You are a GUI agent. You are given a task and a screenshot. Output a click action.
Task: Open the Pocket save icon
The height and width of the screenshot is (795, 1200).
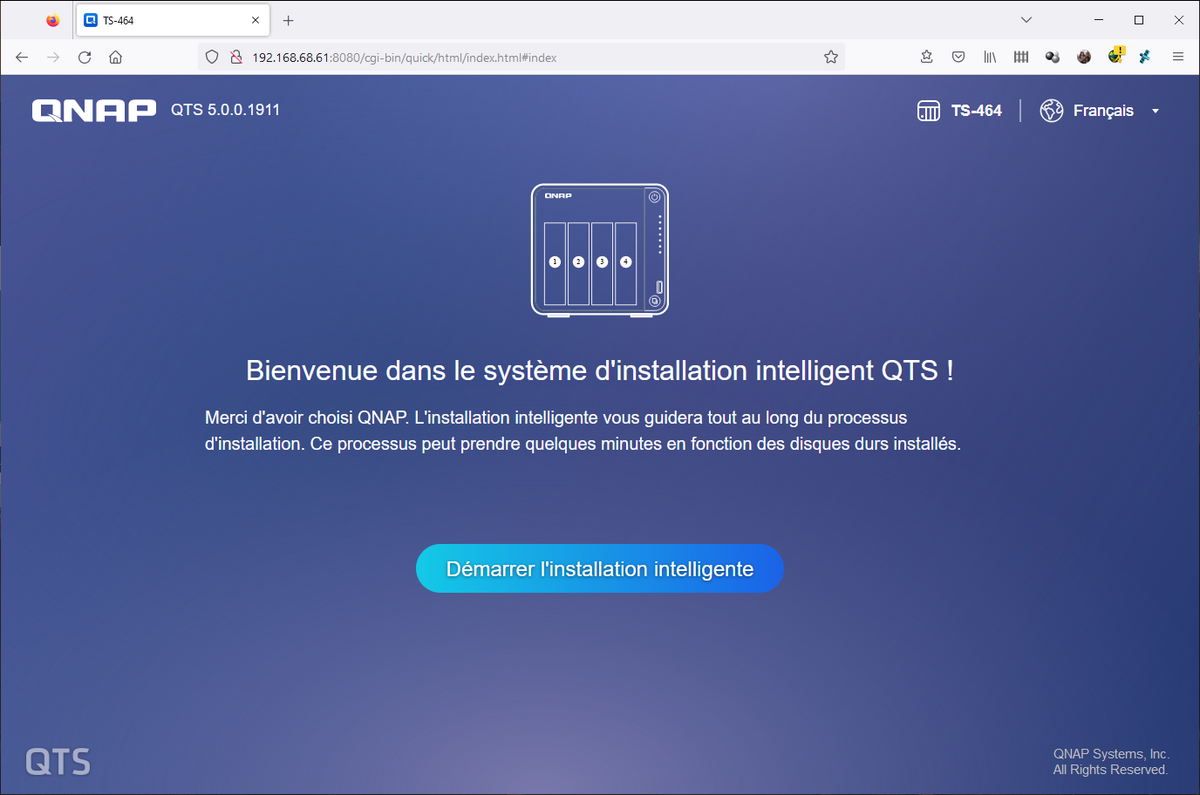pyautogui.click(x=958, y=57)
